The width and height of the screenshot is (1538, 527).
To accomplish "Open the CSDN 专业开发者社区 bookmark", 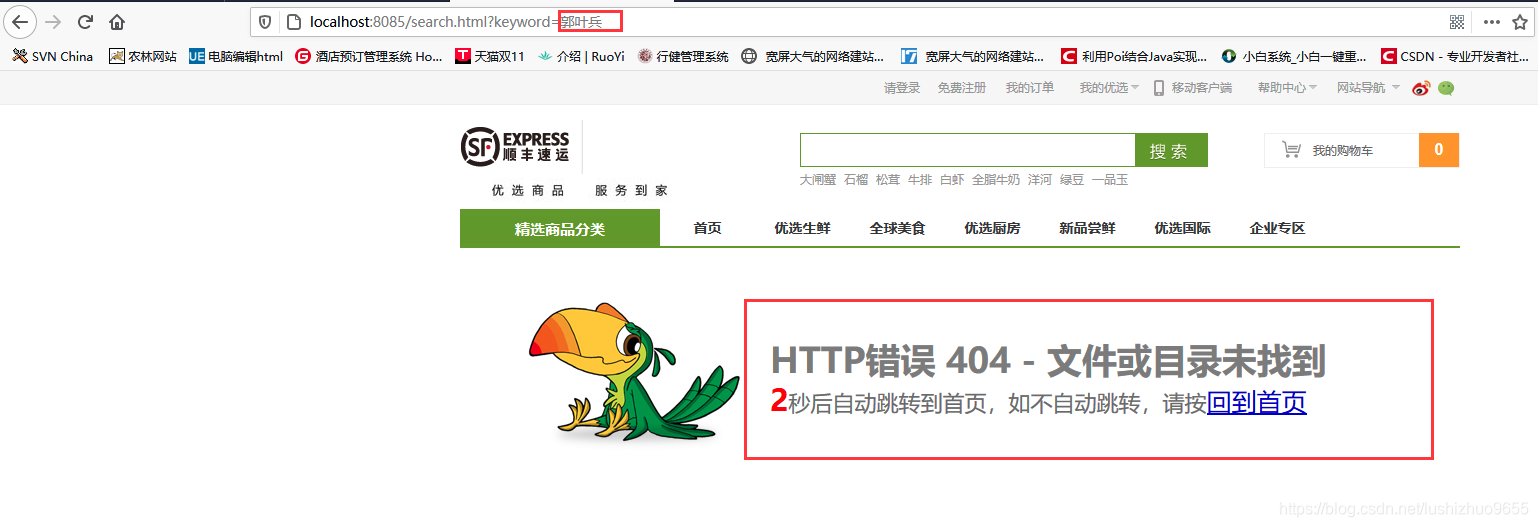I will (x=1456, y=56).
